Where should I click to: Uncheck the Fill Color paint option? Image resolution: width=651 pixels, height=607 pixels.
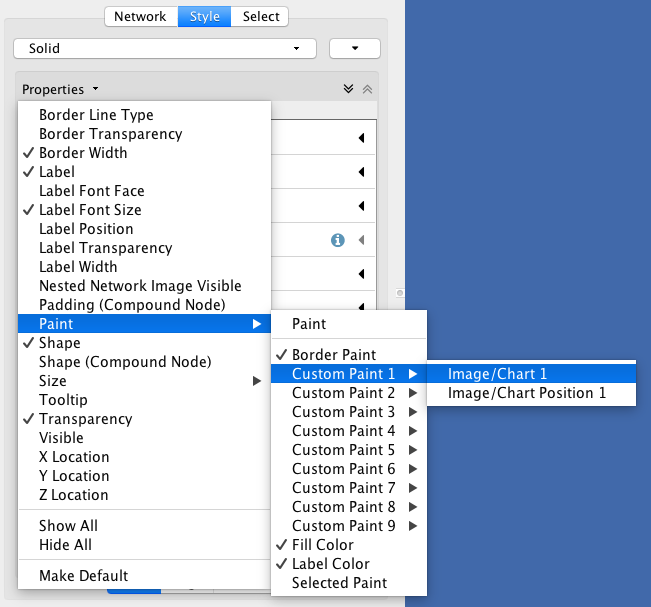[x=322, y=545]
